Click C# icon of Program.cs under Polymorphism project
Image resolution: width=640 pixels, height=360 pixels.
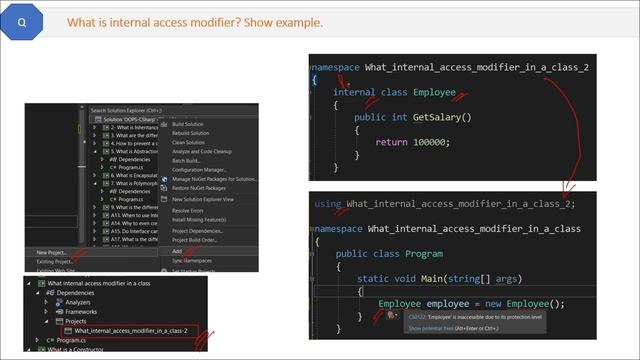pos(113,199)
